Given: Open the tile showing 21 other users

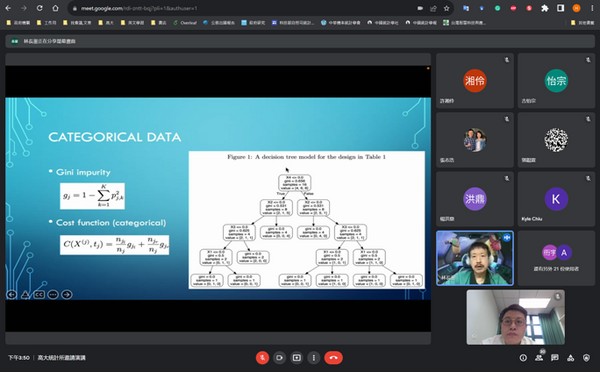Looking at the screenshot, I should coord(556,258).
